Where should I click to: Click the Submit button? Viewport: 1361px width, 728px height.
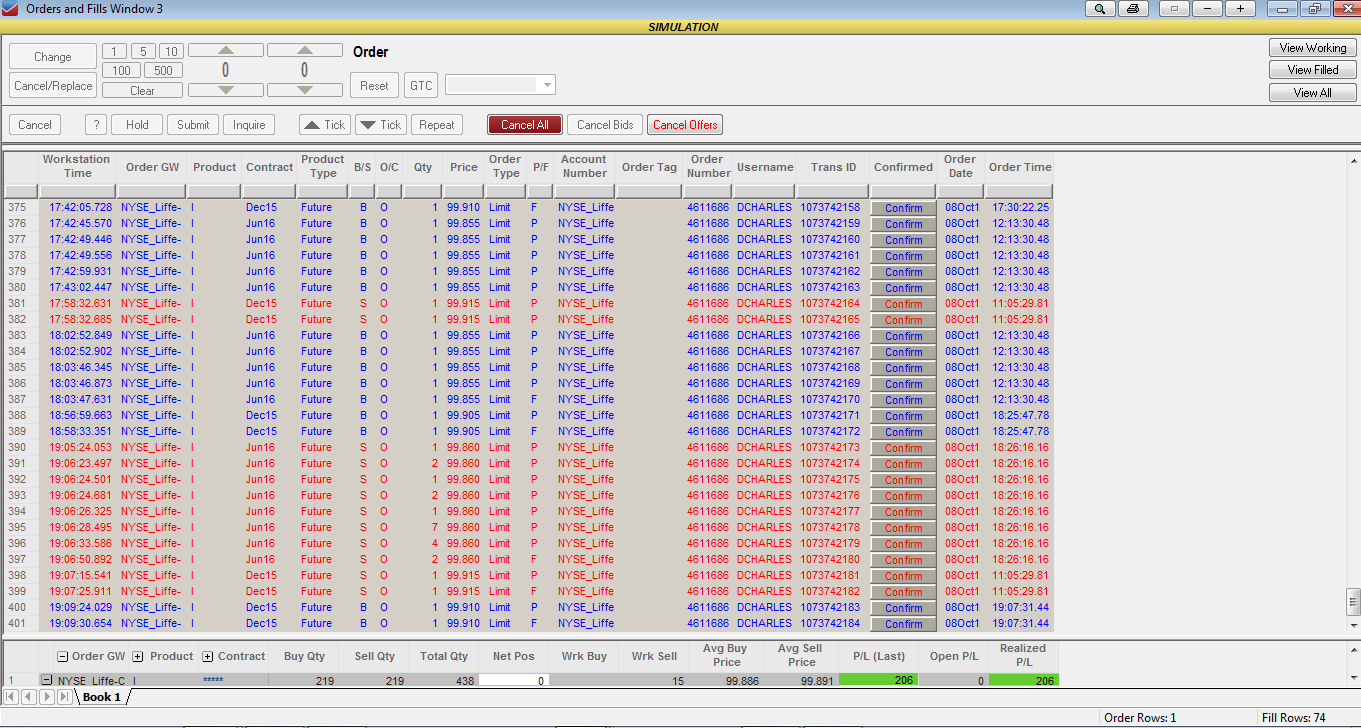point(193,125)
